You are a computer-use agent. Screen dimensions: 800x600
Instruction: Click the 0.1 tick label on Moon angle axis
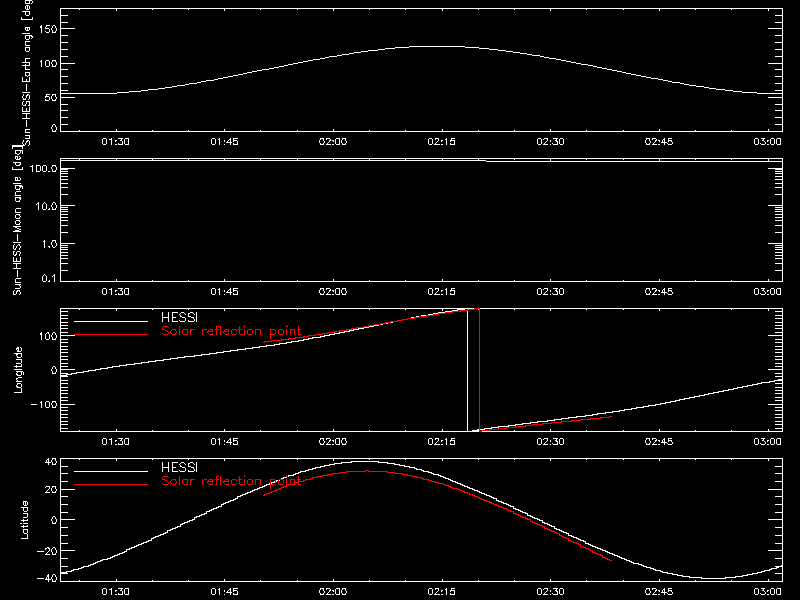click(x=49, y=278)
